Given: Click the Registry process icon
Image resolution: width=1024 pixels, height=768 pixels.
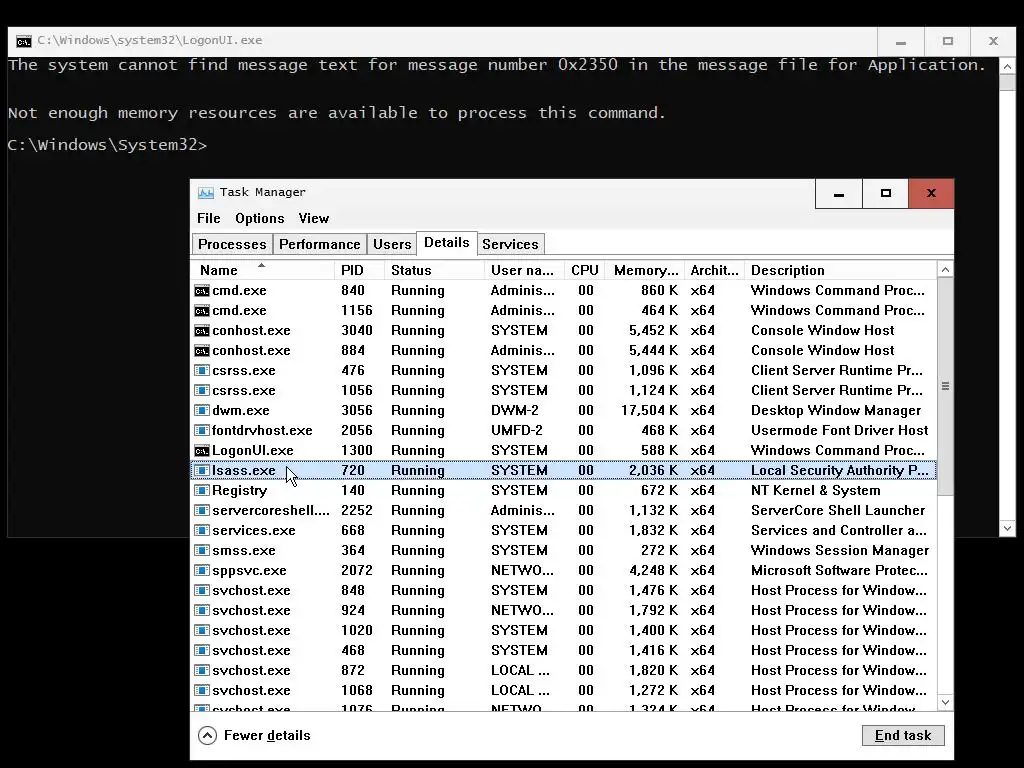Looking at the screenshot, I should (202, 490).
